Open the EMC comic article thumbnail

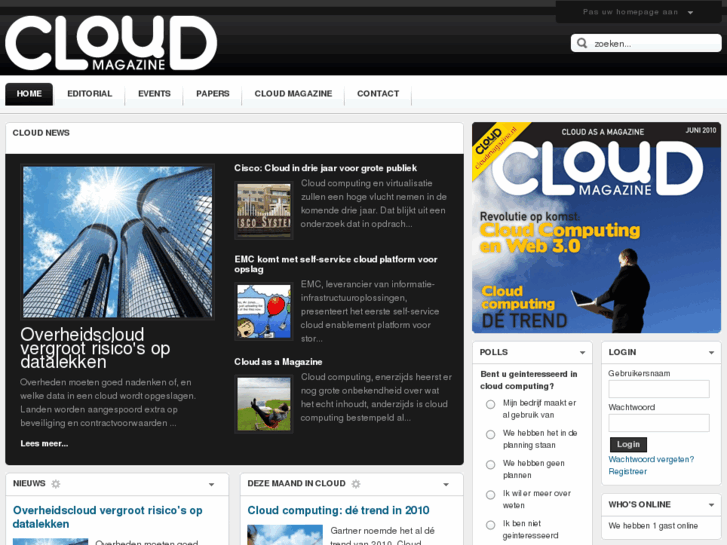click(264, 312)
